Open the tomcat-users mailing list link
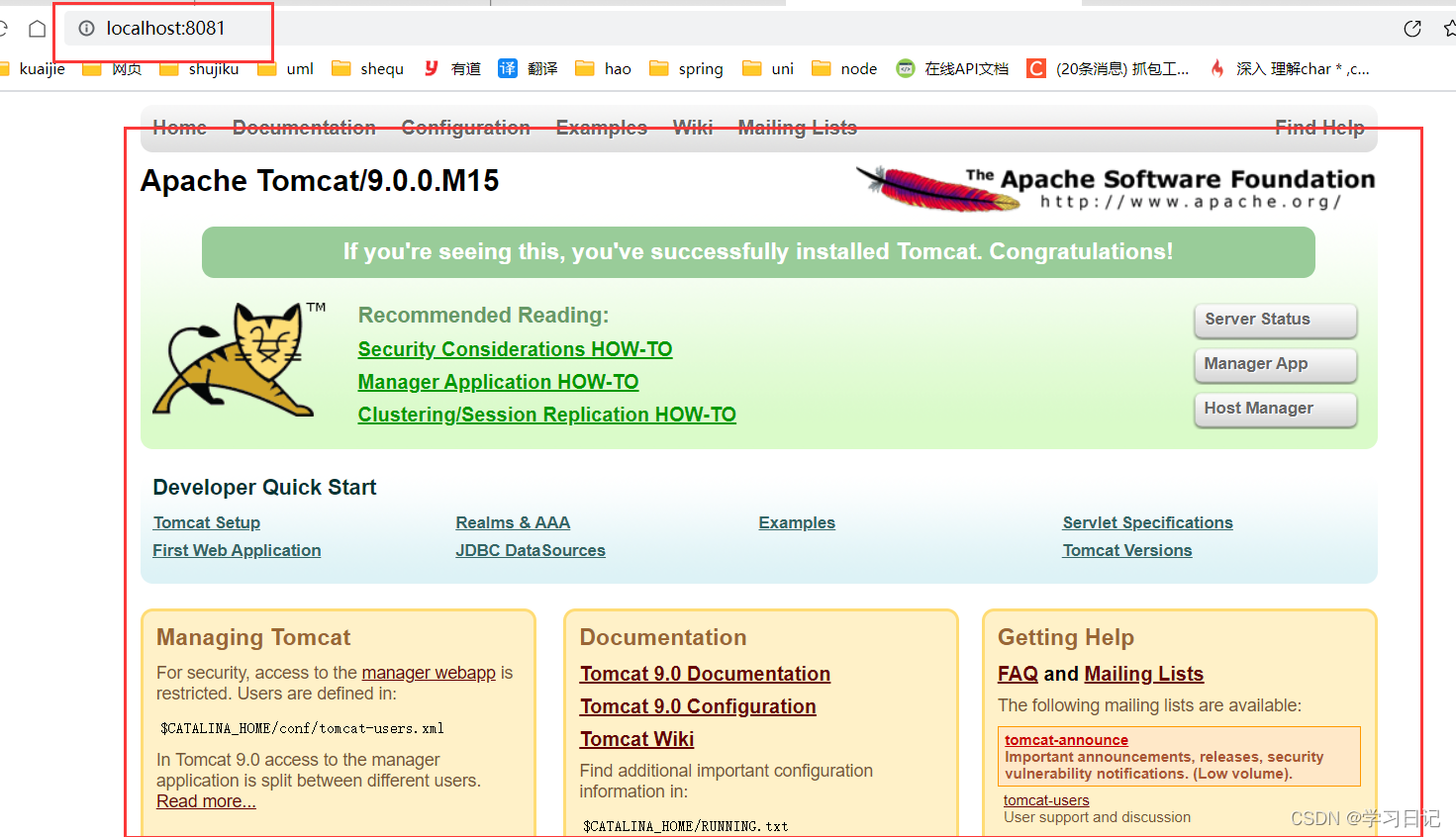1456x837 pixels. coord(1046,800)
